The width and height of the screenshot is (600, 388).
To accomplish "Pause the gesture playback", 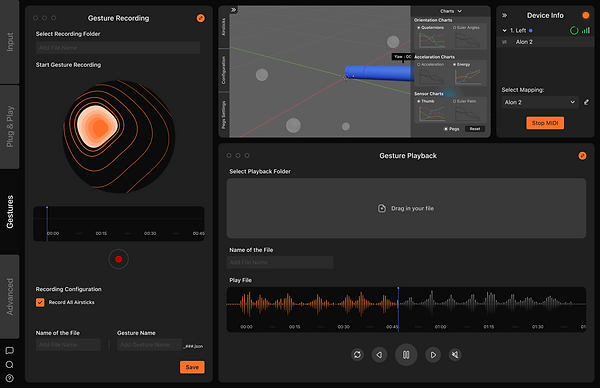I will [x=406, y=355].
